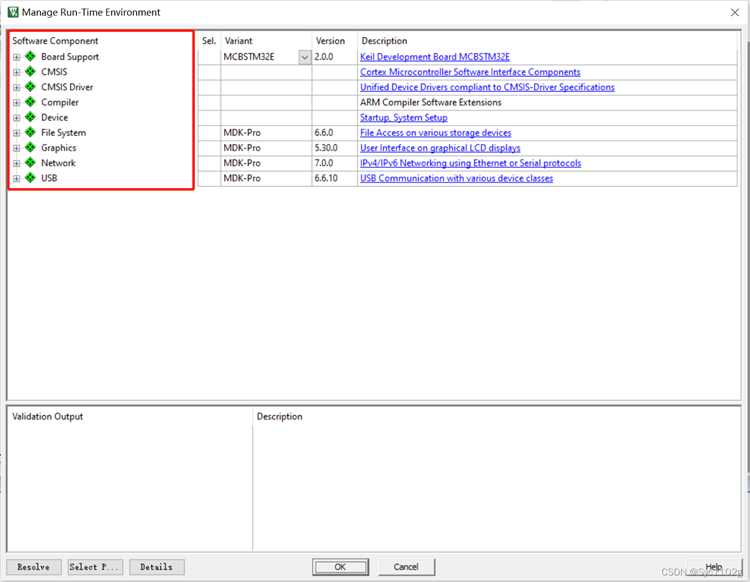Screen dimensions: 750x582
Task: Click the Description column header
Action: (x=384, y=41)
